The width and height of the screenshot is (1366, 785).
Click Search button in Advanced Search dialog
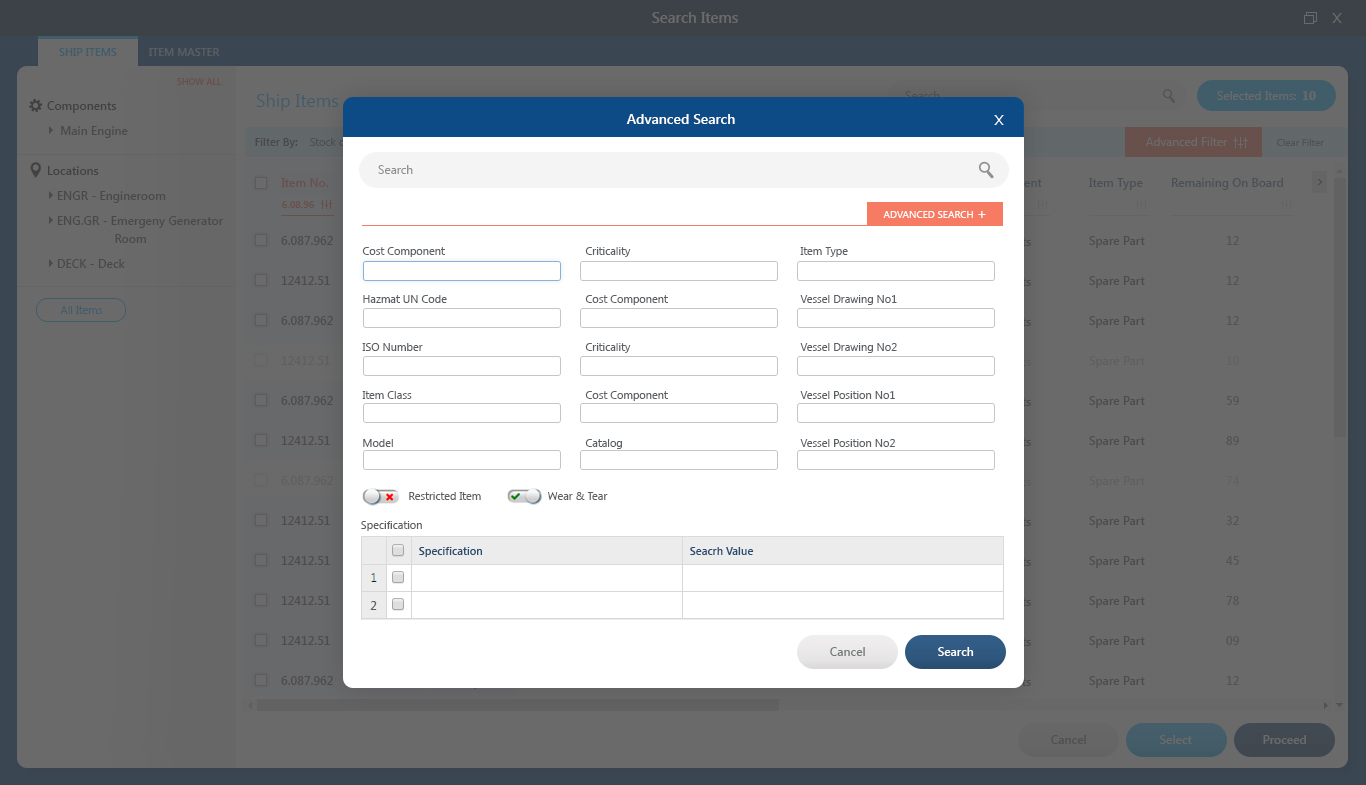pyautogui.click(x=955, y=652)
